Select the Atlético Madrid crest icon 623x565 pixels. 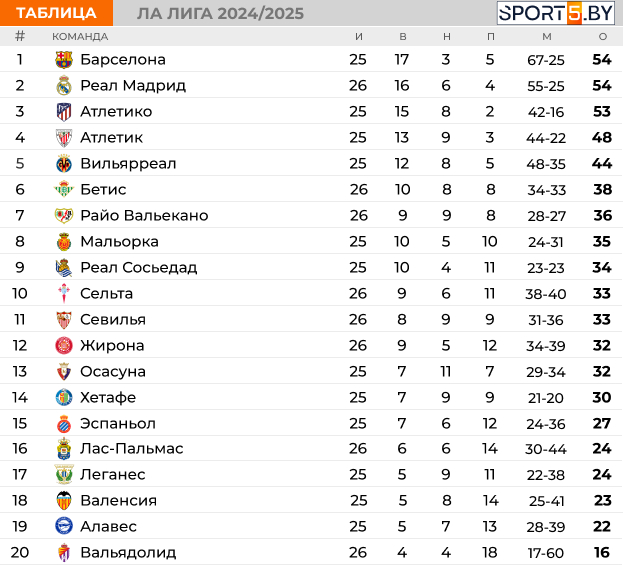(64, 112)
